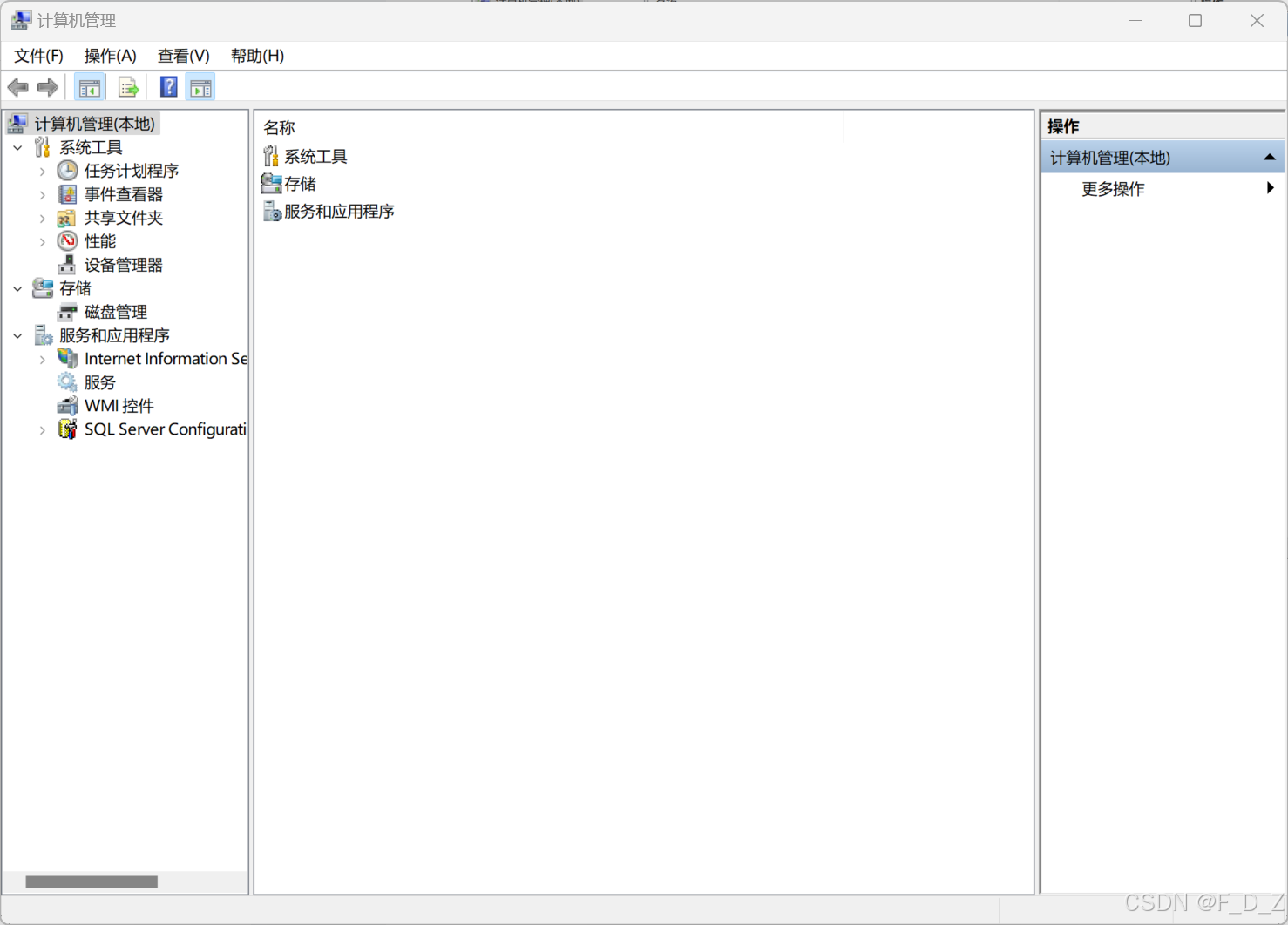Toggle the show/hide console tree icon

click(89, 87)
